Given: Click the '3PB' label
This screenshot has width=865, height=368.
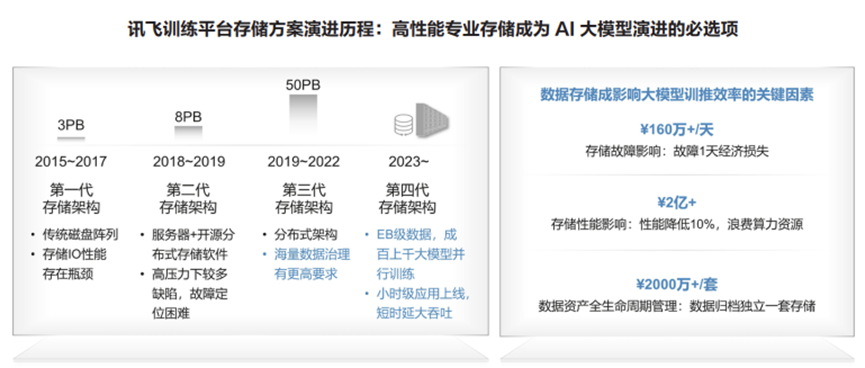Looking at the screenshot, I should 71,125.
